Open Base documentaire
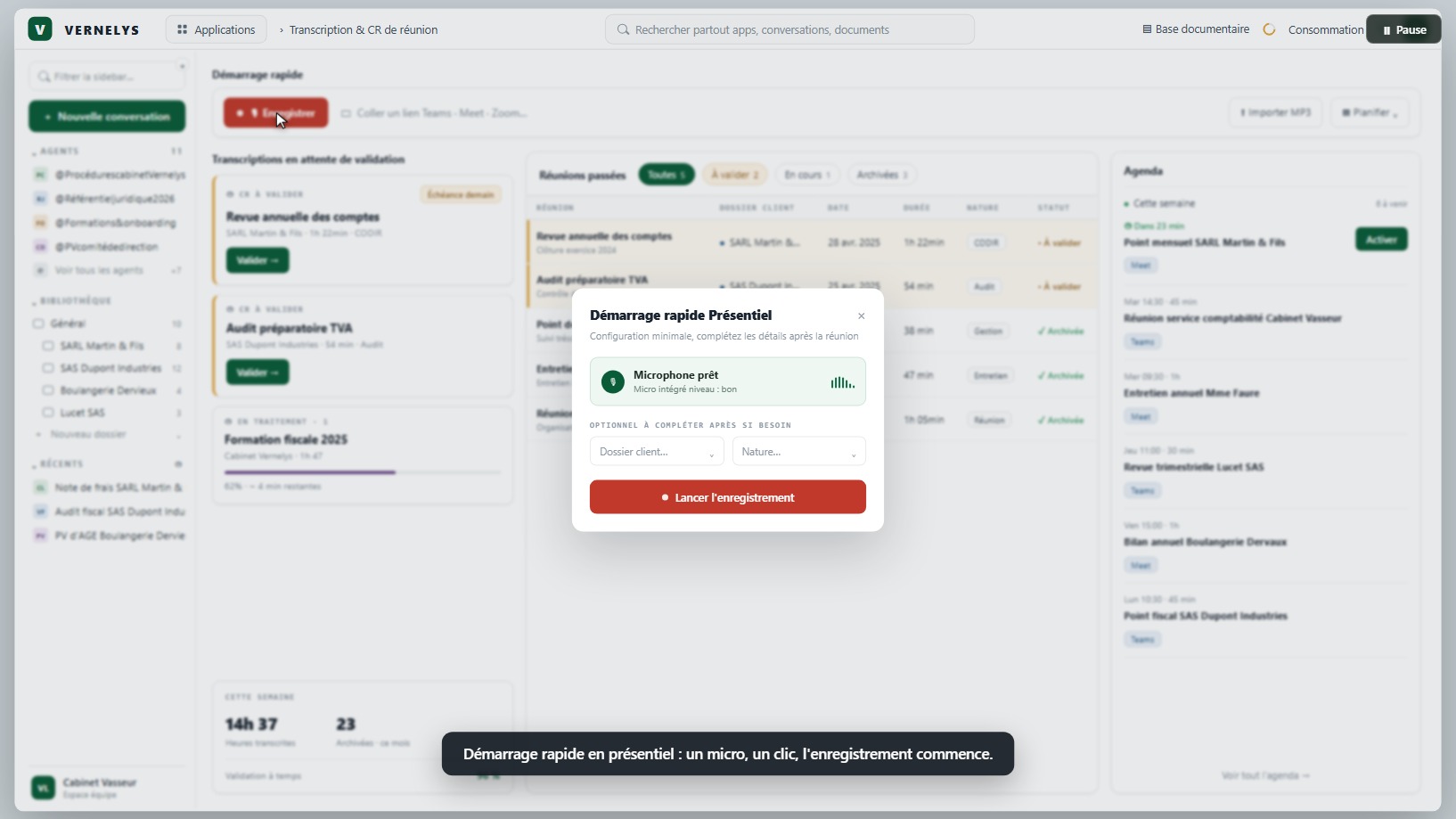This screenshot has width=1456, height=819. 1196,29
